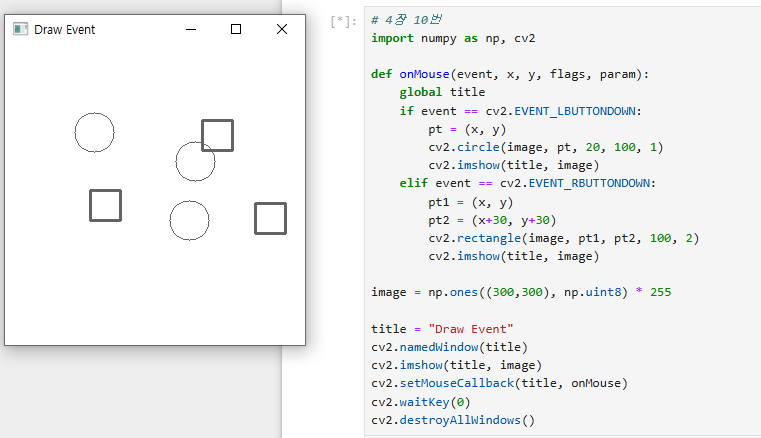Image resolution: width=761 pixels, height=438 pixels.
Task: Click the cv2.rectangle call line
Action: click(x=563, y=238)
